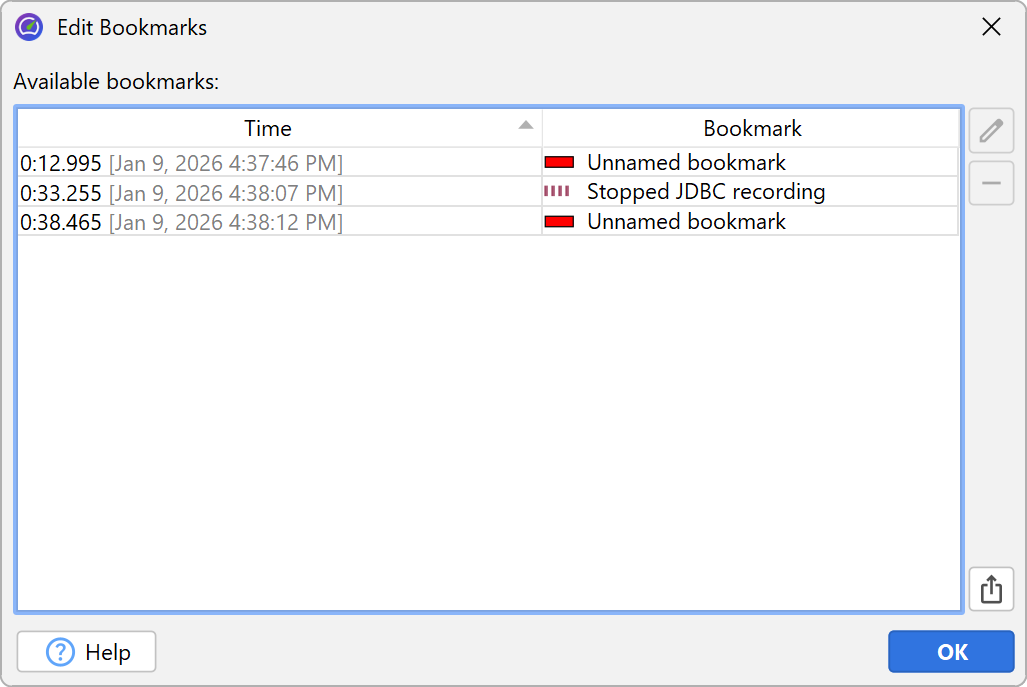This screenshot has width=1027, height=687.
Task: Click dashed marker of Stopped JDBC recording
Action: 557,191
